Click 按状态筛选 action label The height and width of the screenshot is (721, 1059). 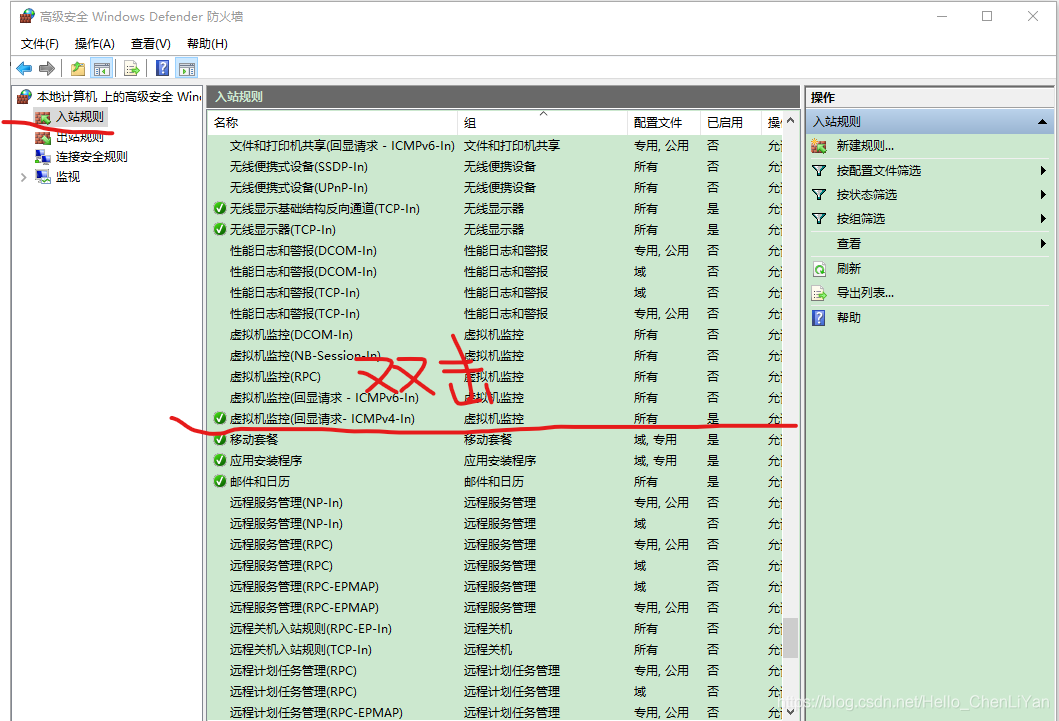tap(867, 195)
